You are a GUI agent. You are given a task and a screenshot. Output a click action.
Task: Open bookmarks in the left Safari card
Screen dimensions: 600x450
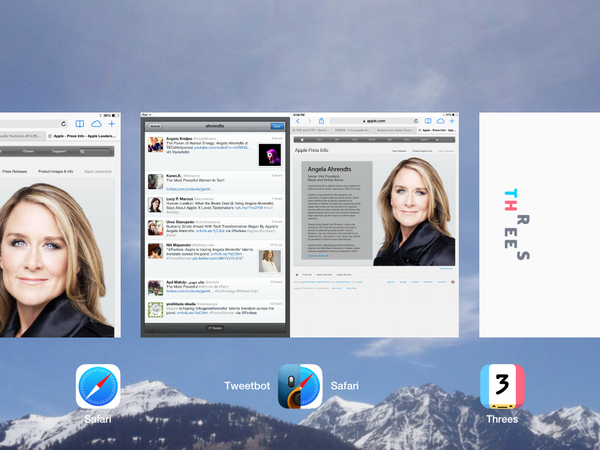(80, 124)
